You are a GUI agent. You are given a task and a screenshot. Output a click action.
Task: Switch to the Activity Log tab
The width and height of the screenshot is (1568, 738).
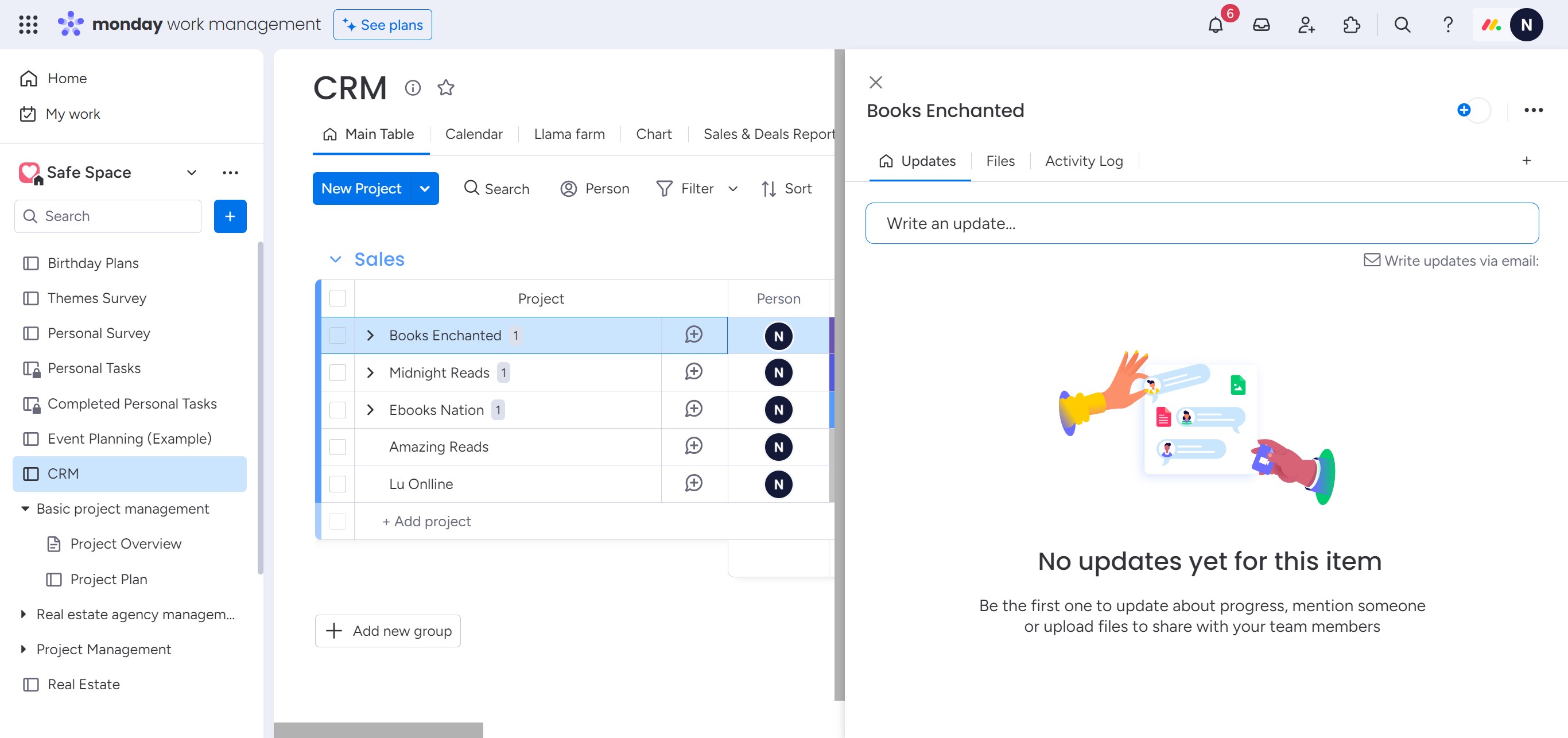1084,161
